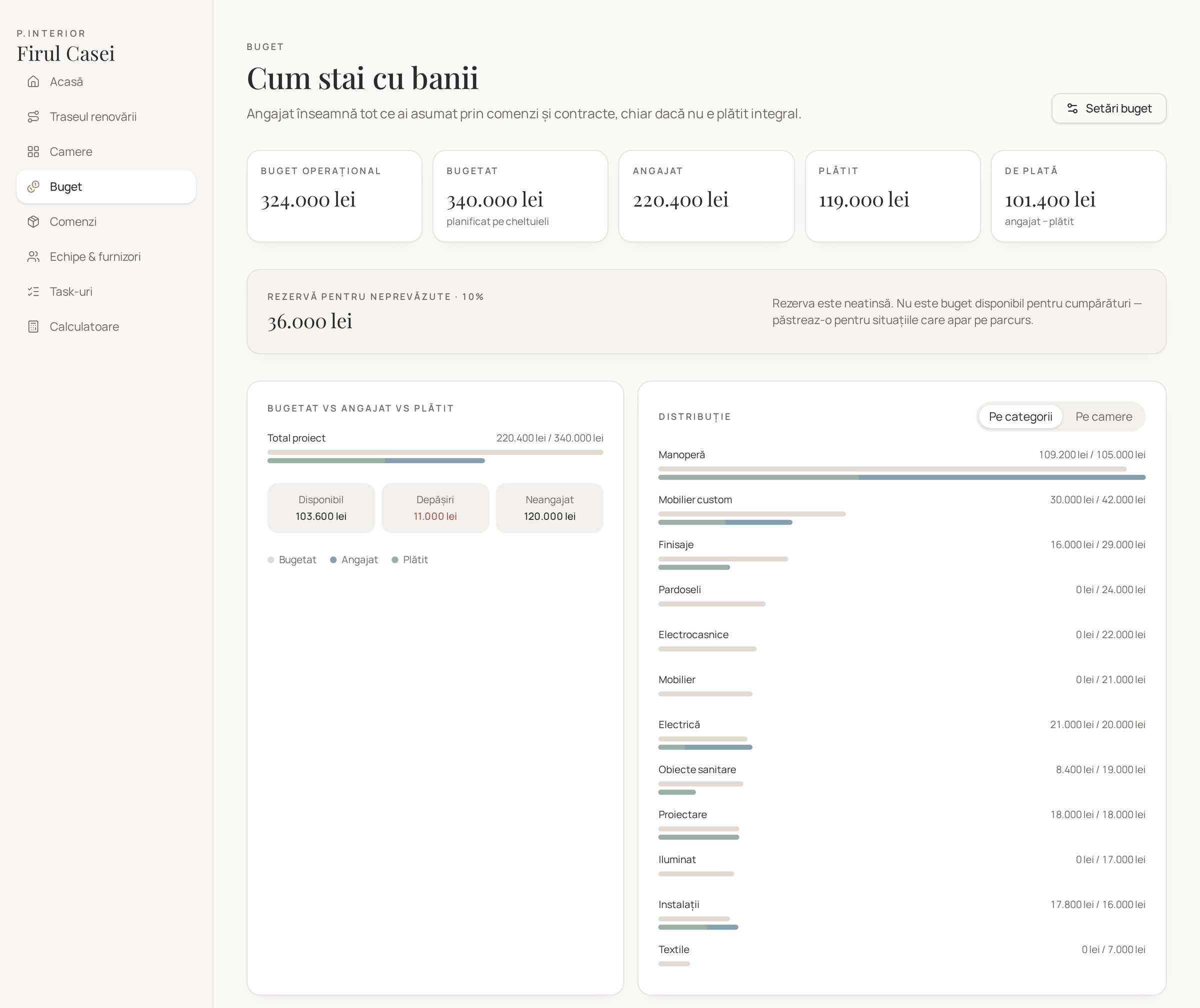The width and height of the screenshot is (1200, 1008).
Task: Click the De plată 101.400 lei card
Action: 1078,196
